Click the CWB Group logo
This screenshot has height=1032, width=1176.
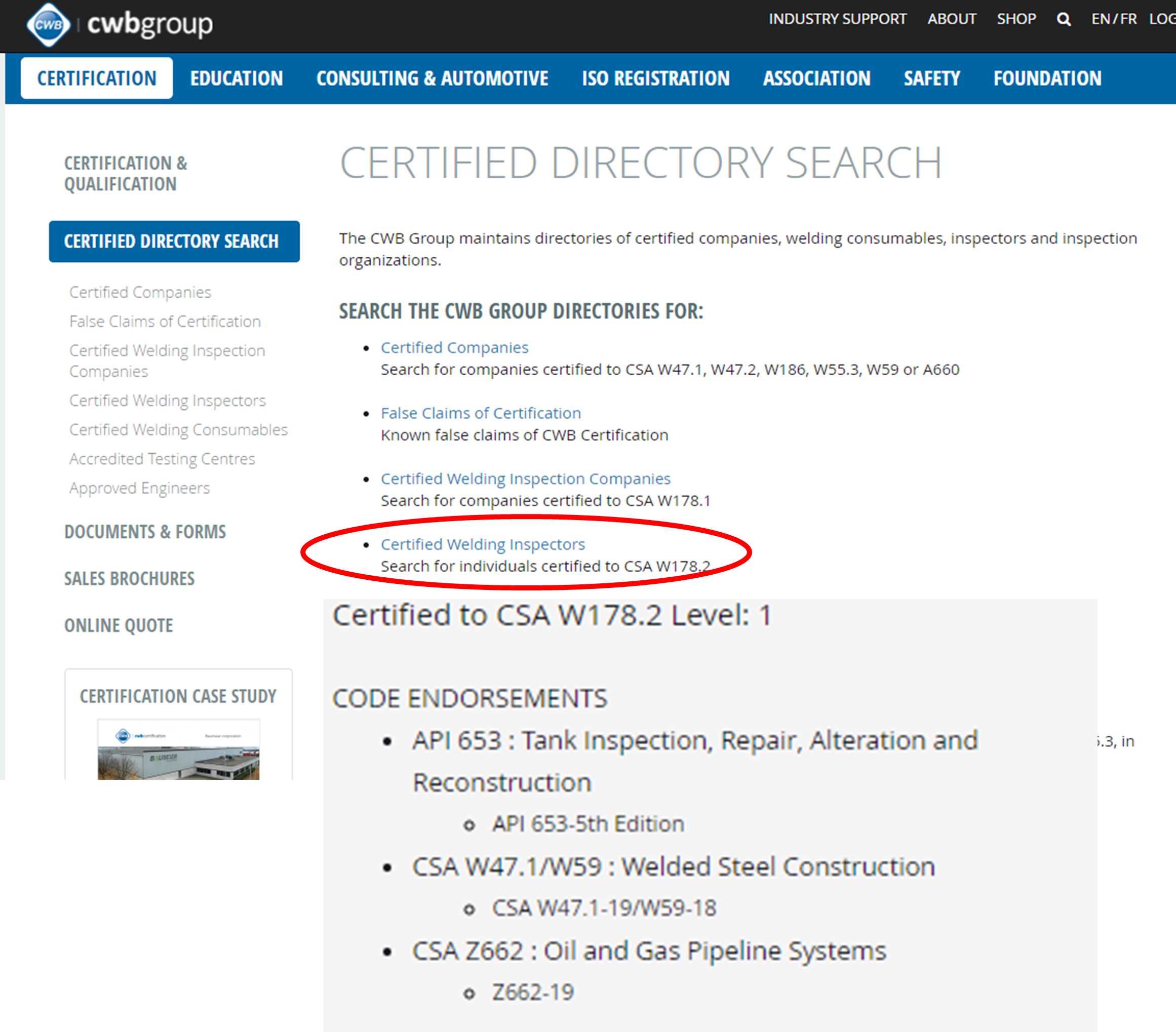pyautogui.click(x=119, y=24)
